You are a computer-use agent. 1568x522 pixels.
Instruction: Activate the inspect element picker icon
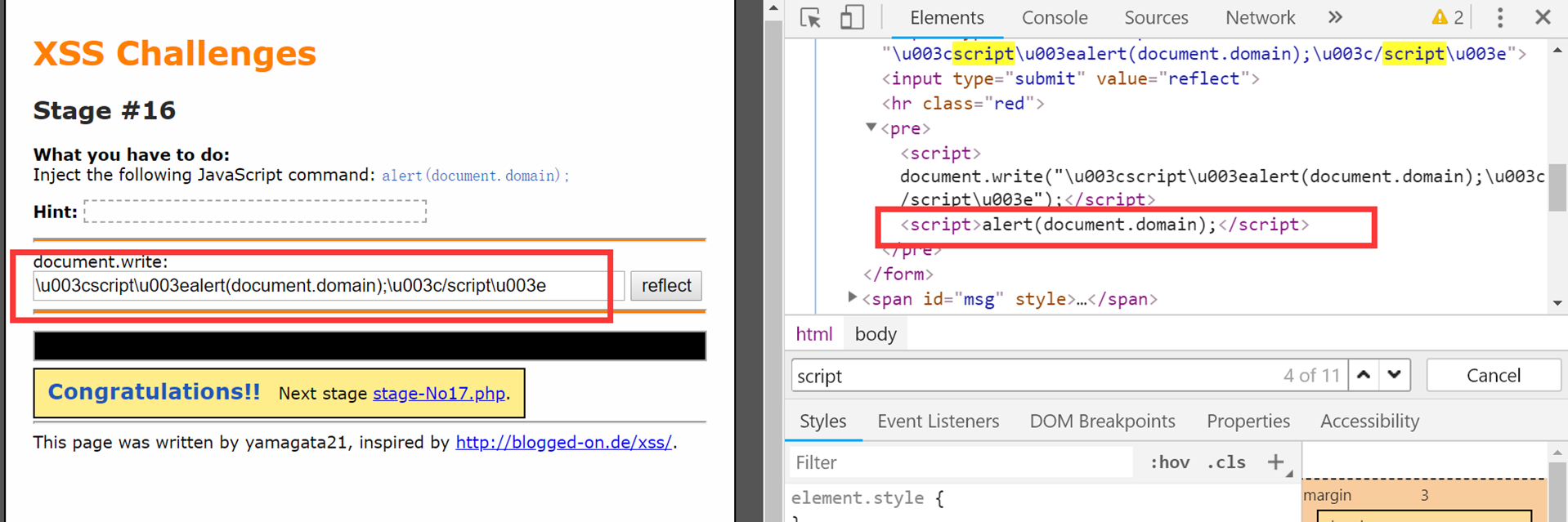(x=810, y=17)
